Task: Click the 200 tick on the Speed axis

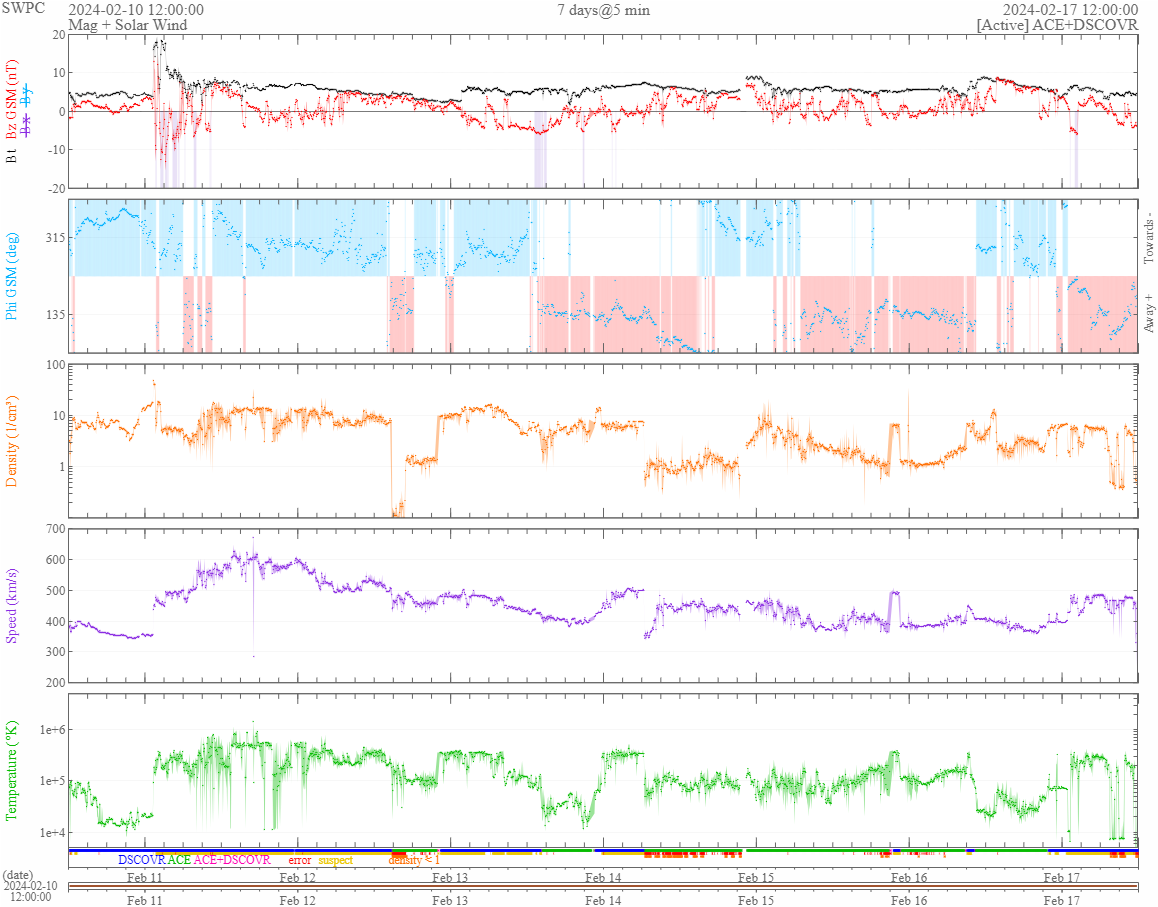Action: point(56,682)
